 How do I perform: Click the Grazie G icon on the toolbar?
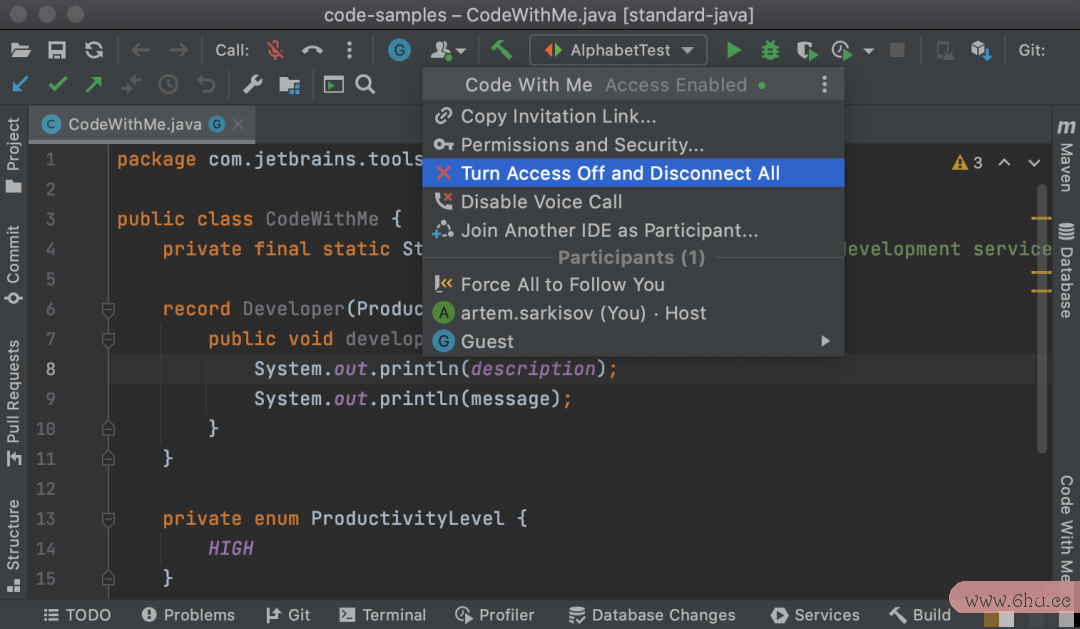pos(399,49)
